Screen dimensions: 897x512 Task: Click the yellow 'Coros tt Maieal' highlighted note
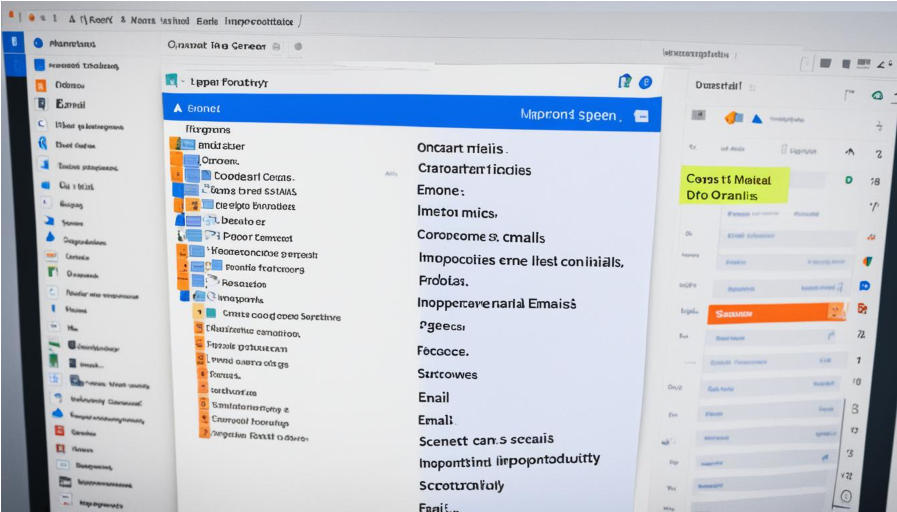coord(735,186)
